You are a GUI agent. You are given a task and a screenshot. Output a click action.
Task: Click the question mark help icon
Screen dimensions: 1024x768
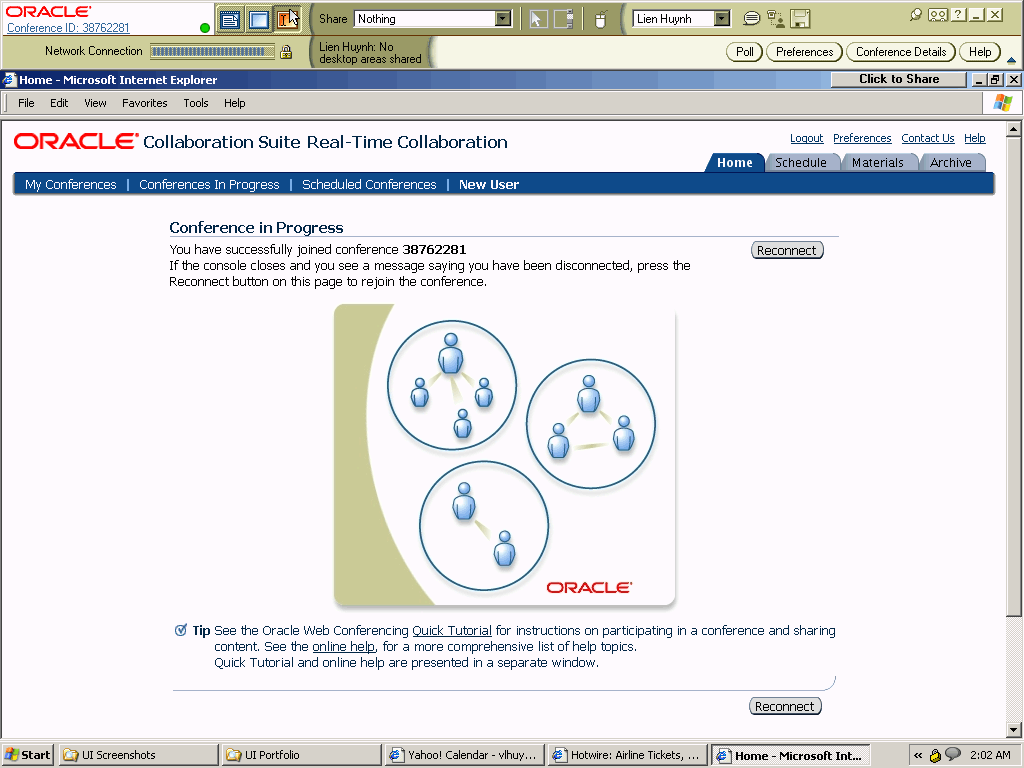tap(959, 14)
